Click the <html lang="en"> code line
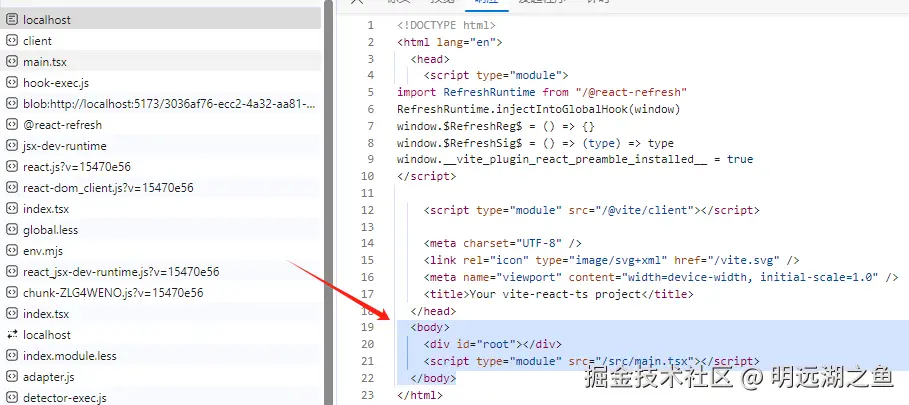 (x=449, y=42)
